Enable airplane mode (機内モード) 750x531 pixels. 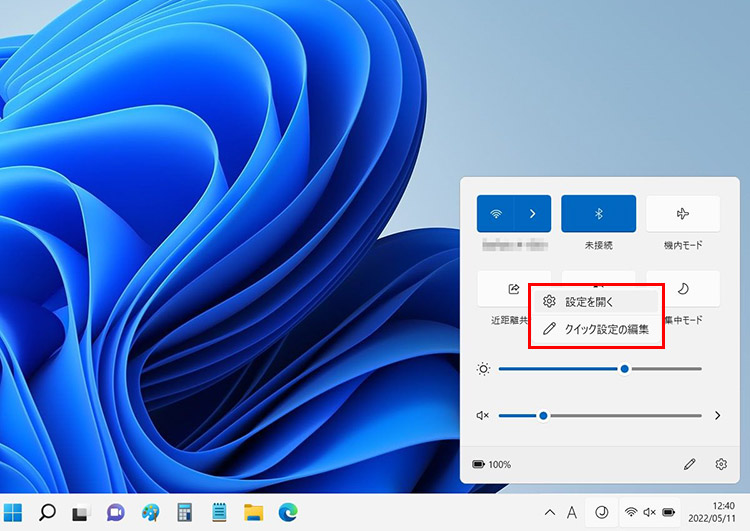(683, 214)
